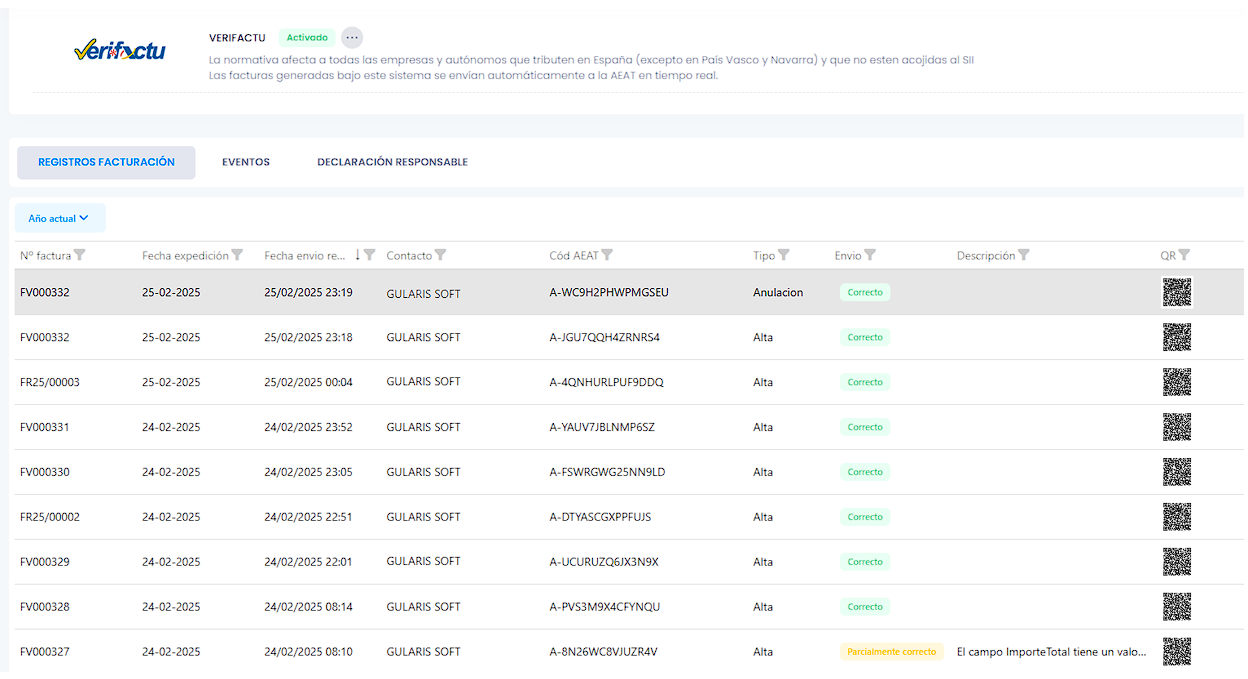Select AEAT code A-YAUV7JBLNMP6SZ
The height and width of the screenshot is (679, 1248).
(602, 428)
